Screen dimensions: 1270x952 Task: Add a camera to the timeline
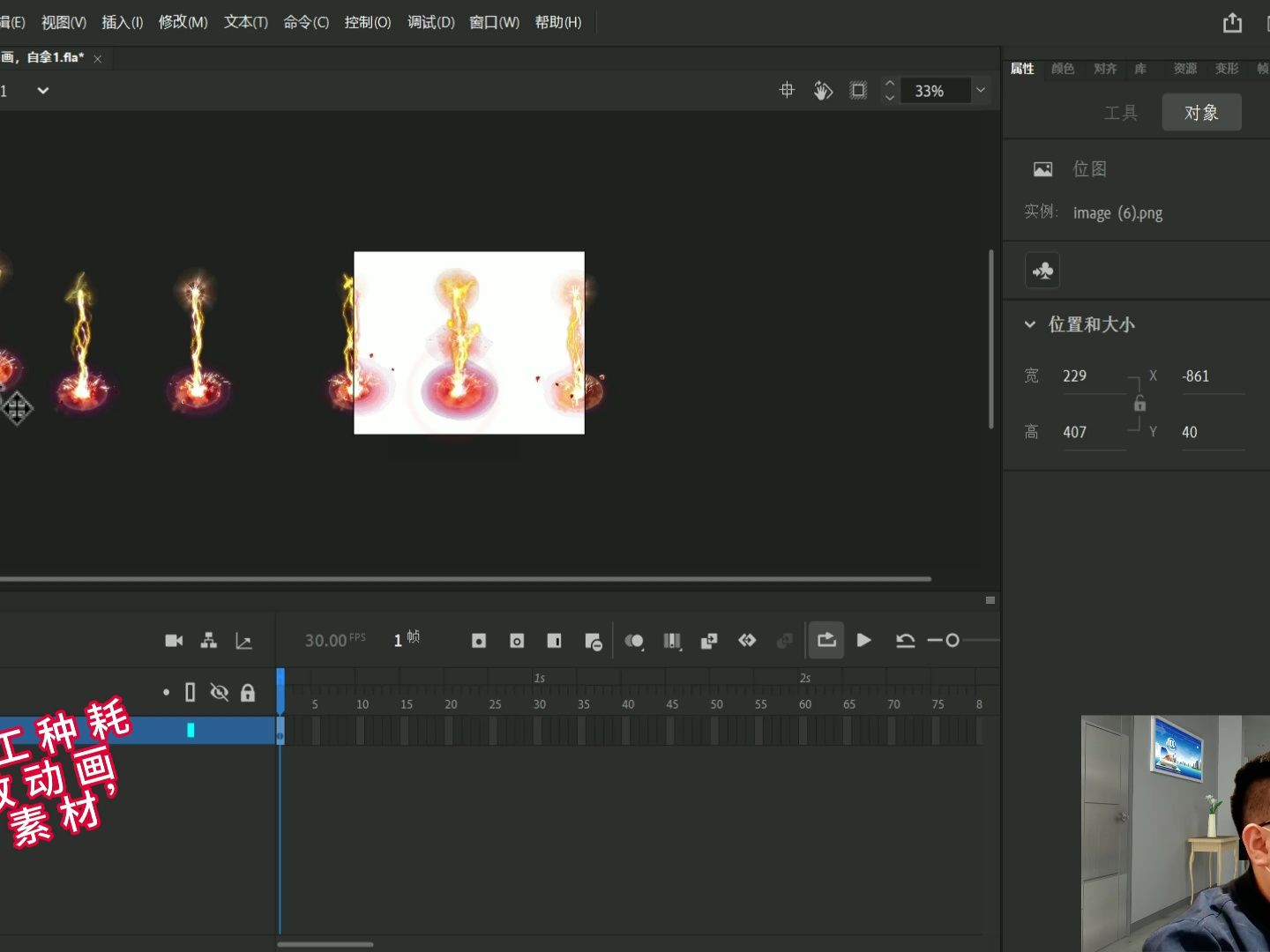(173, 641)
